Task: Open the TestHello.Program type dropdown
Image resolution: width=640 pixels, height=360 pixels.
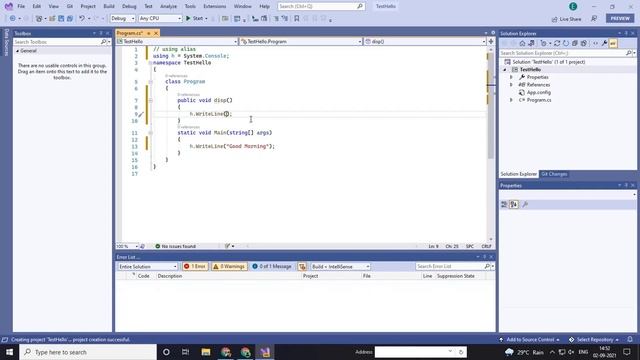Action: (301, 42)
